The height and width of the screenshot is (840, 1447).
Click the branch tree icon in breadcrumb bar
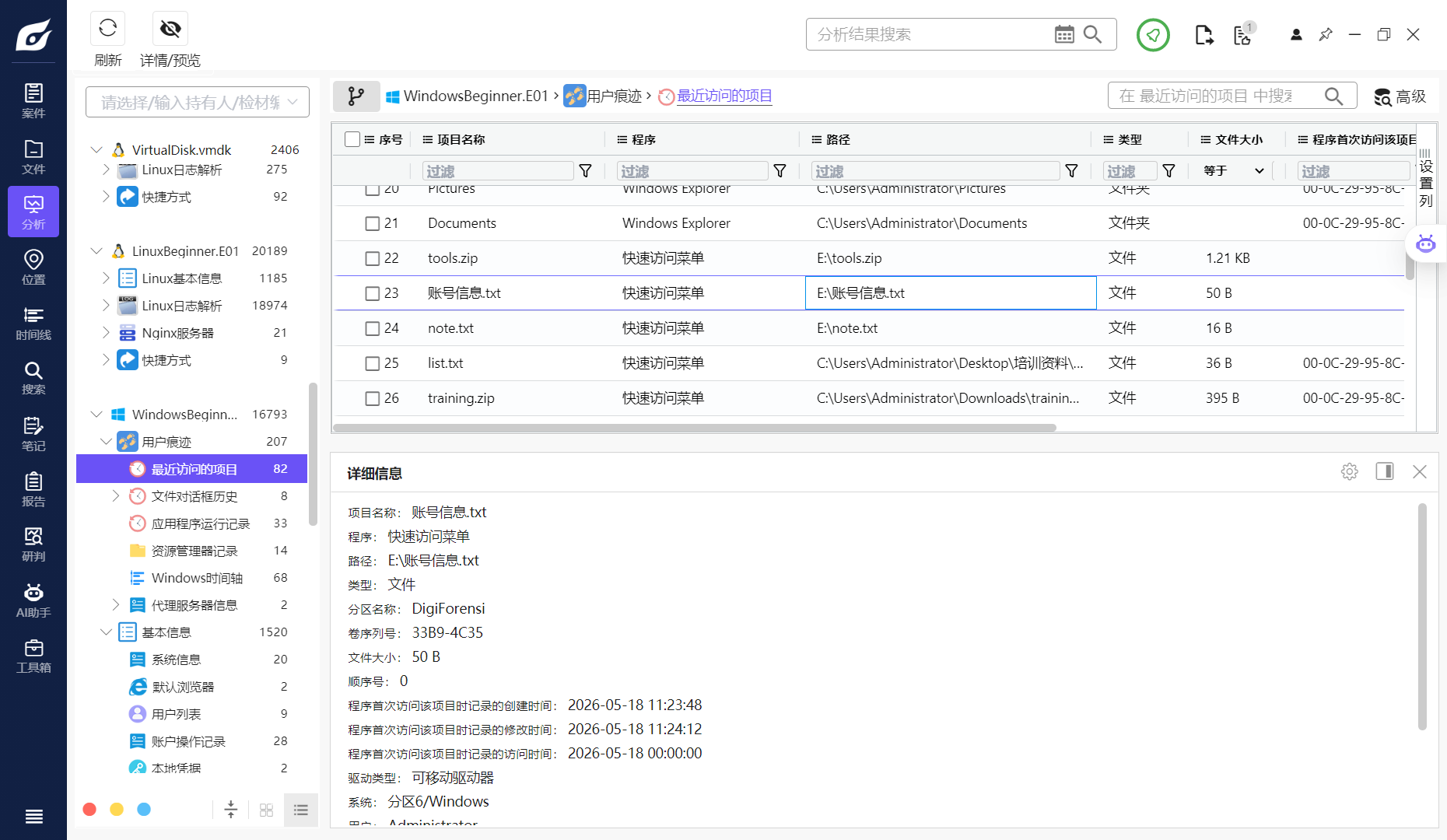tap(356, 96)
